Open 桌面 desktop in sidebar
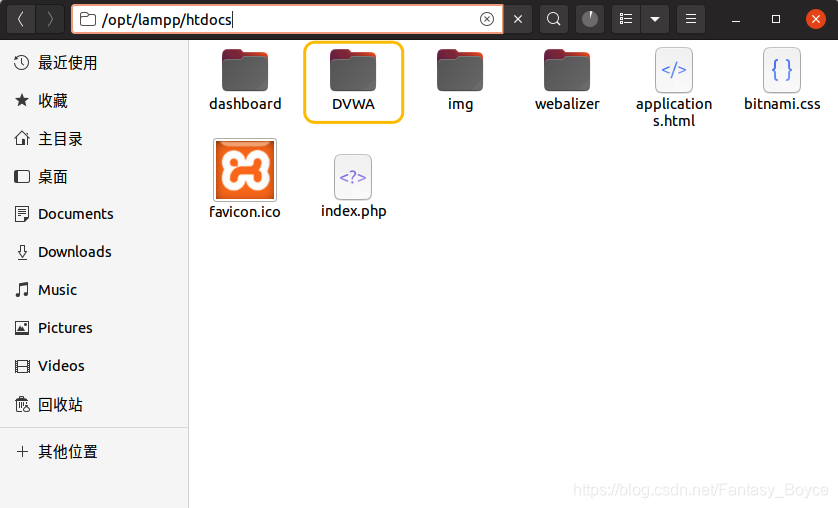Image resolution: width=838 pixels, height=508 pixels. 94,177
